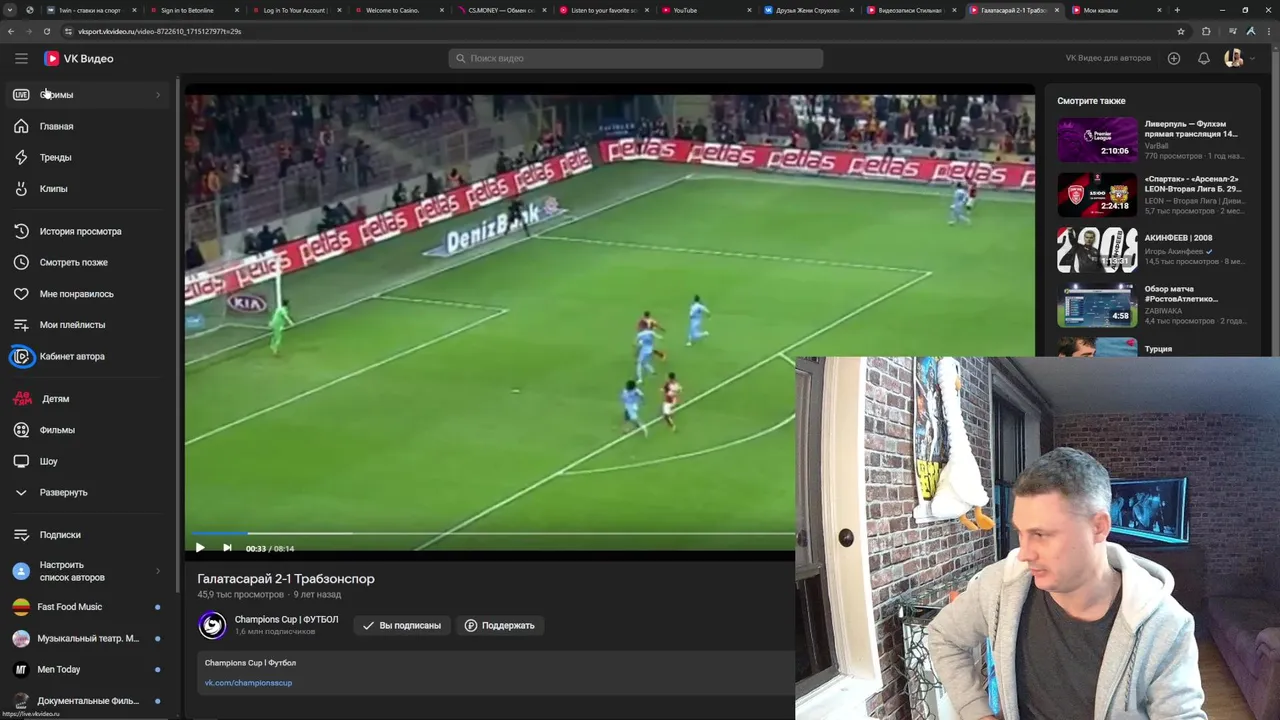Screen dimensions: 1280x720
Task: Open Подписки section
Action: tap(87, 535)
